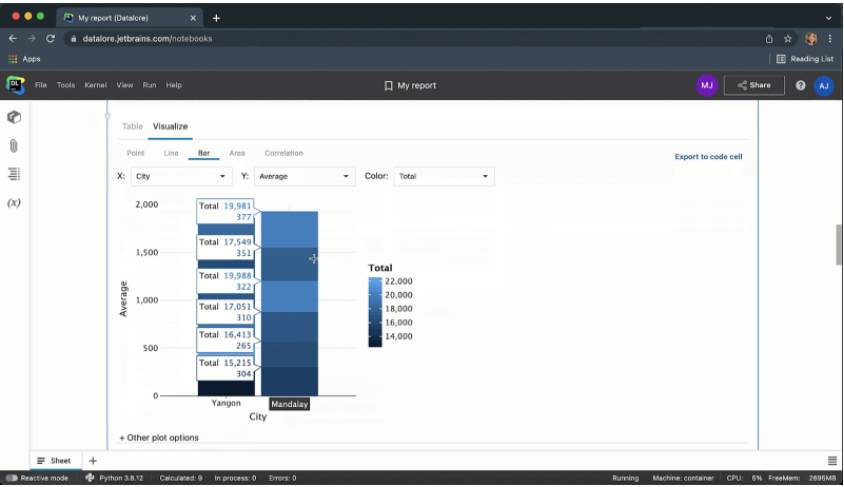Screen dimensions: 844x487
Task: Click the Share button
Action: click(754, 86)
